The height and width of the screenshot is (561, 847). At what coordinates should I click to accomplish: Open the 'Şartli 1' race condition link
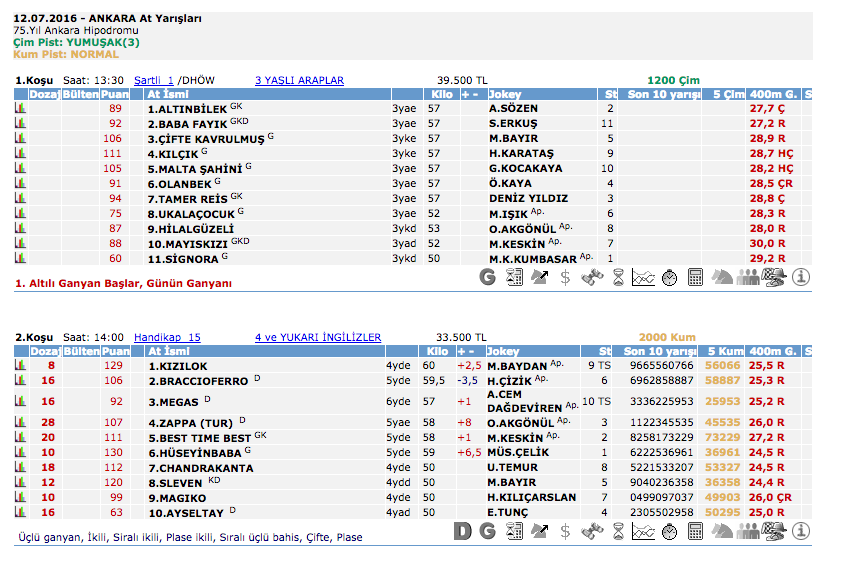(x=153, y=80)
